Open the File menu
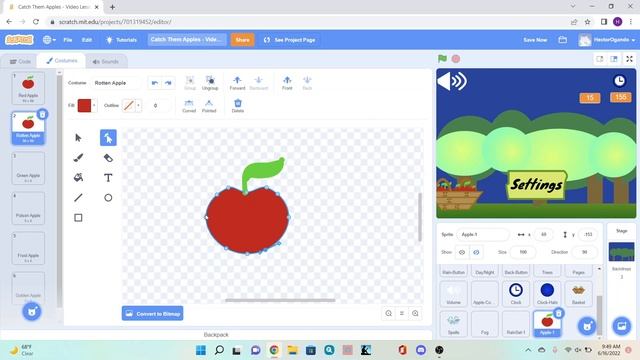 tap(68, 40)
